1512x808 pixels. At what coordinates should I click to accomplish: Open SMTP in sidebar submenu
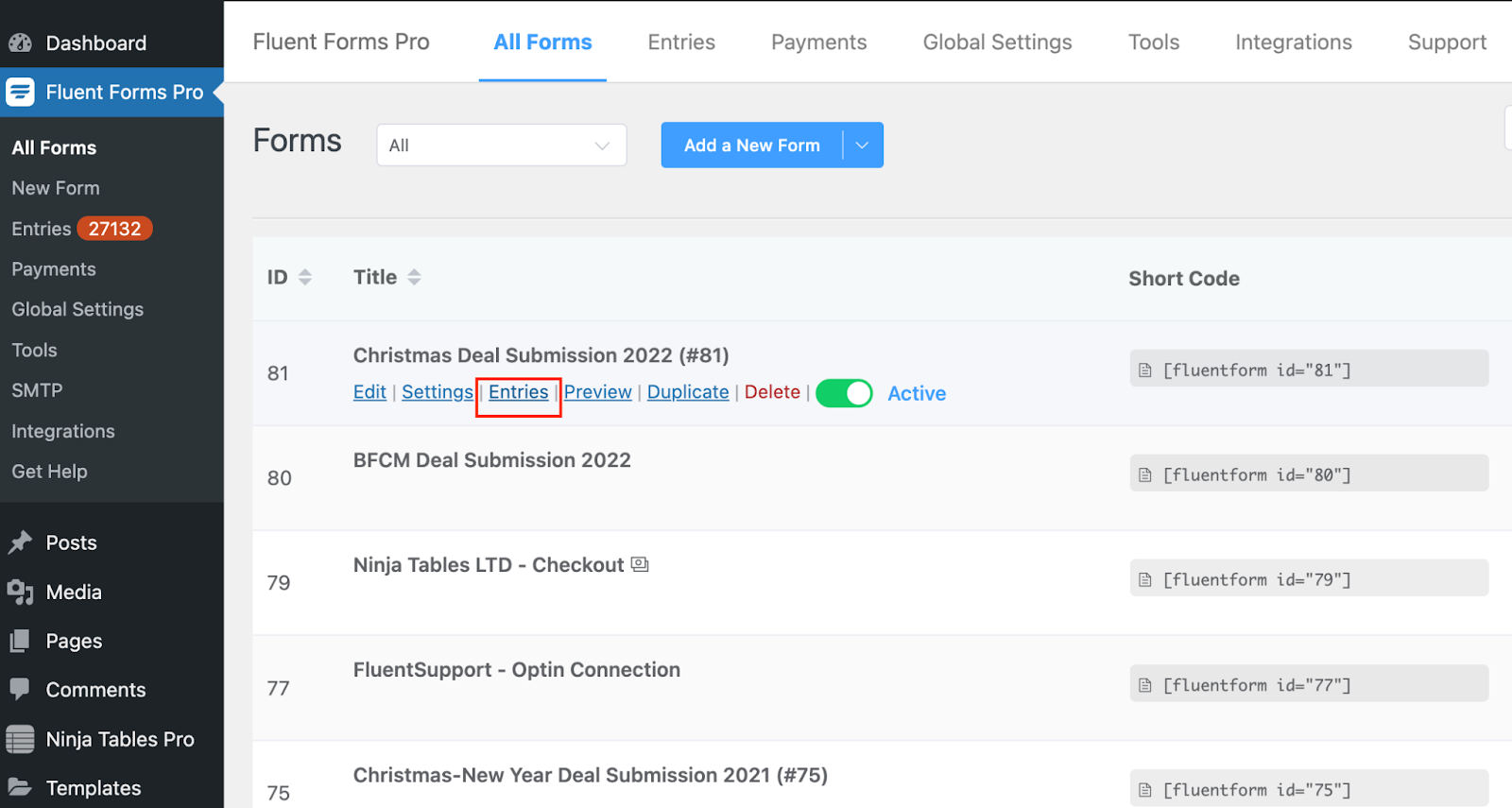click(37, 390)
